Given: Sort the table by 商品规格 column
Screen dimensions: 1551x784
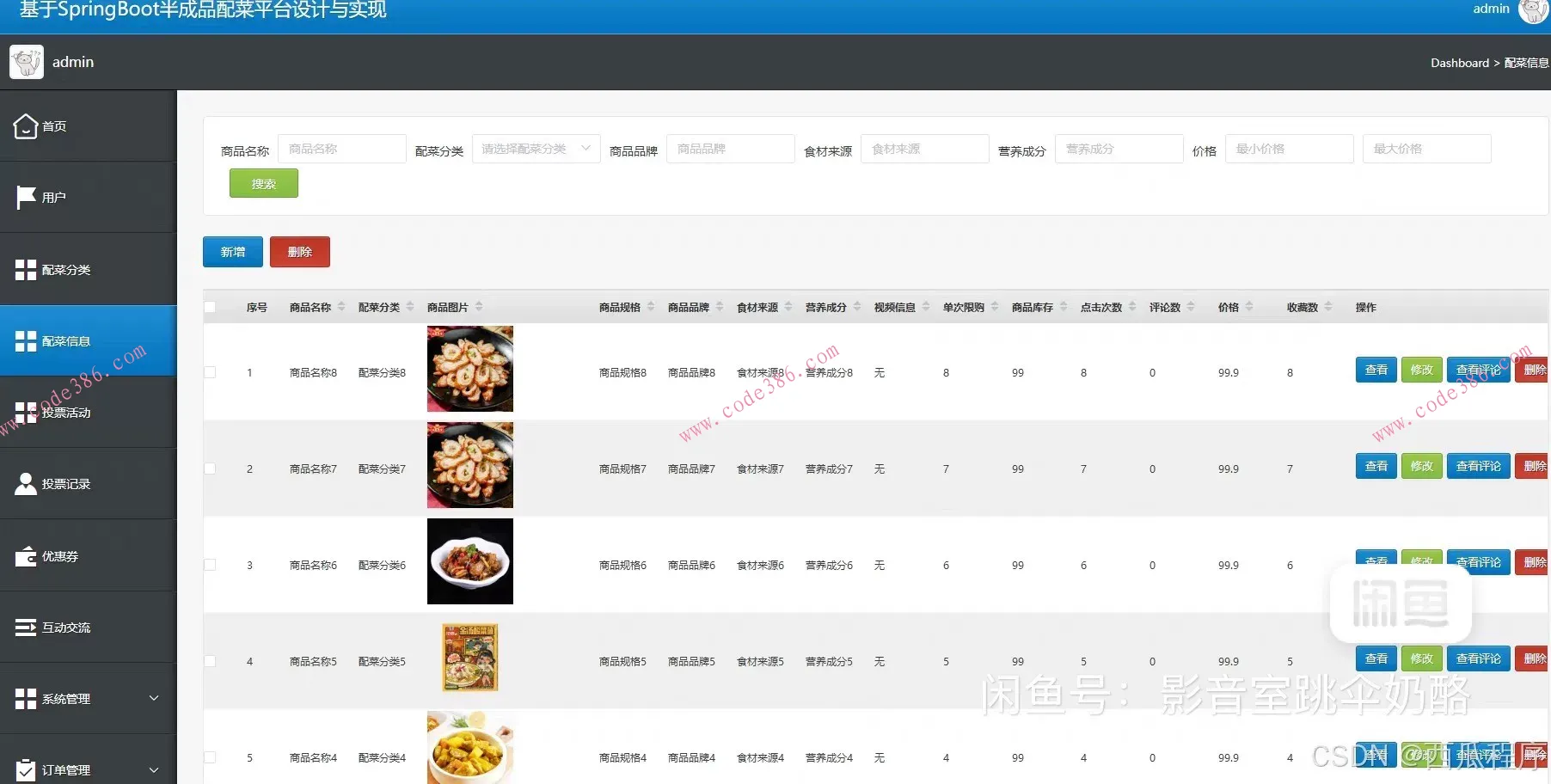Looking at the screenshot, I should coord(651,307).
